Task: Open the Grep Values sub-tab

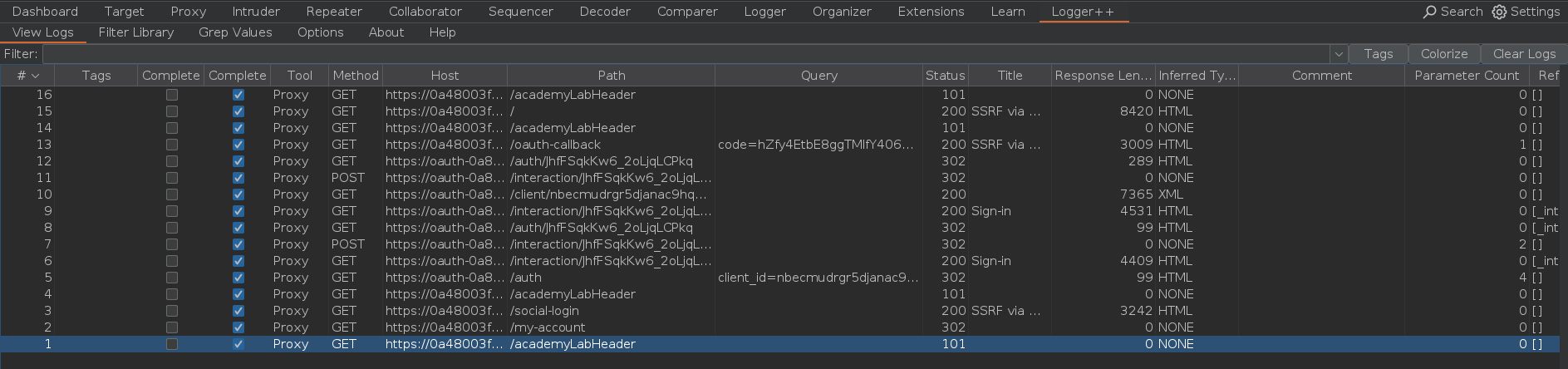Action: pos(235,32)
